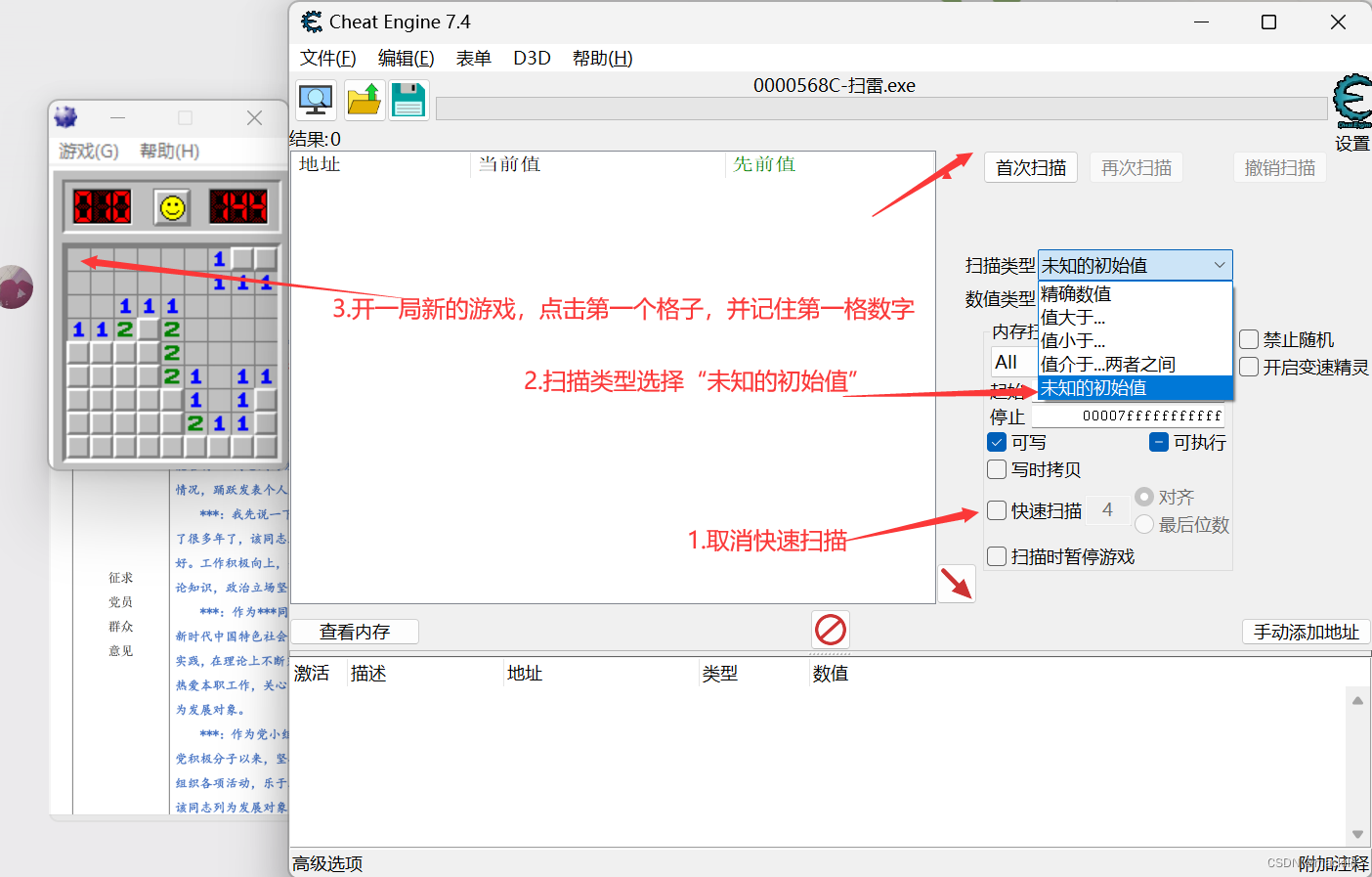Click the save floppy disk icon
This screenshot has height=877, width=1372.
[x=408, y=101]
